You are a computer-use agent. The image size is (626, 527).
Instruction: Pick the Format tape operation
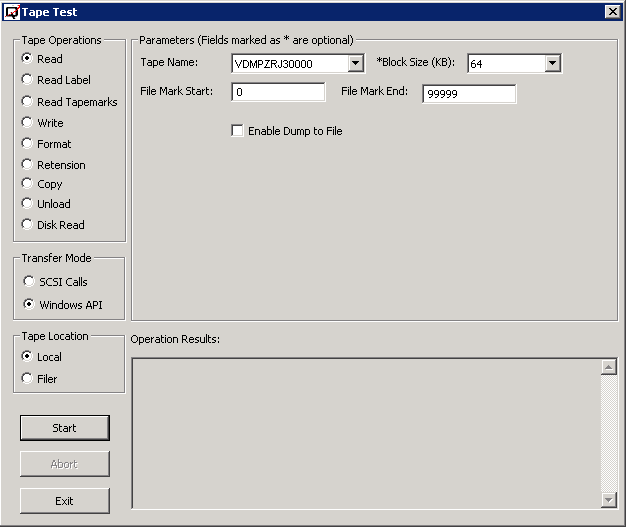(x=28, y=143)
